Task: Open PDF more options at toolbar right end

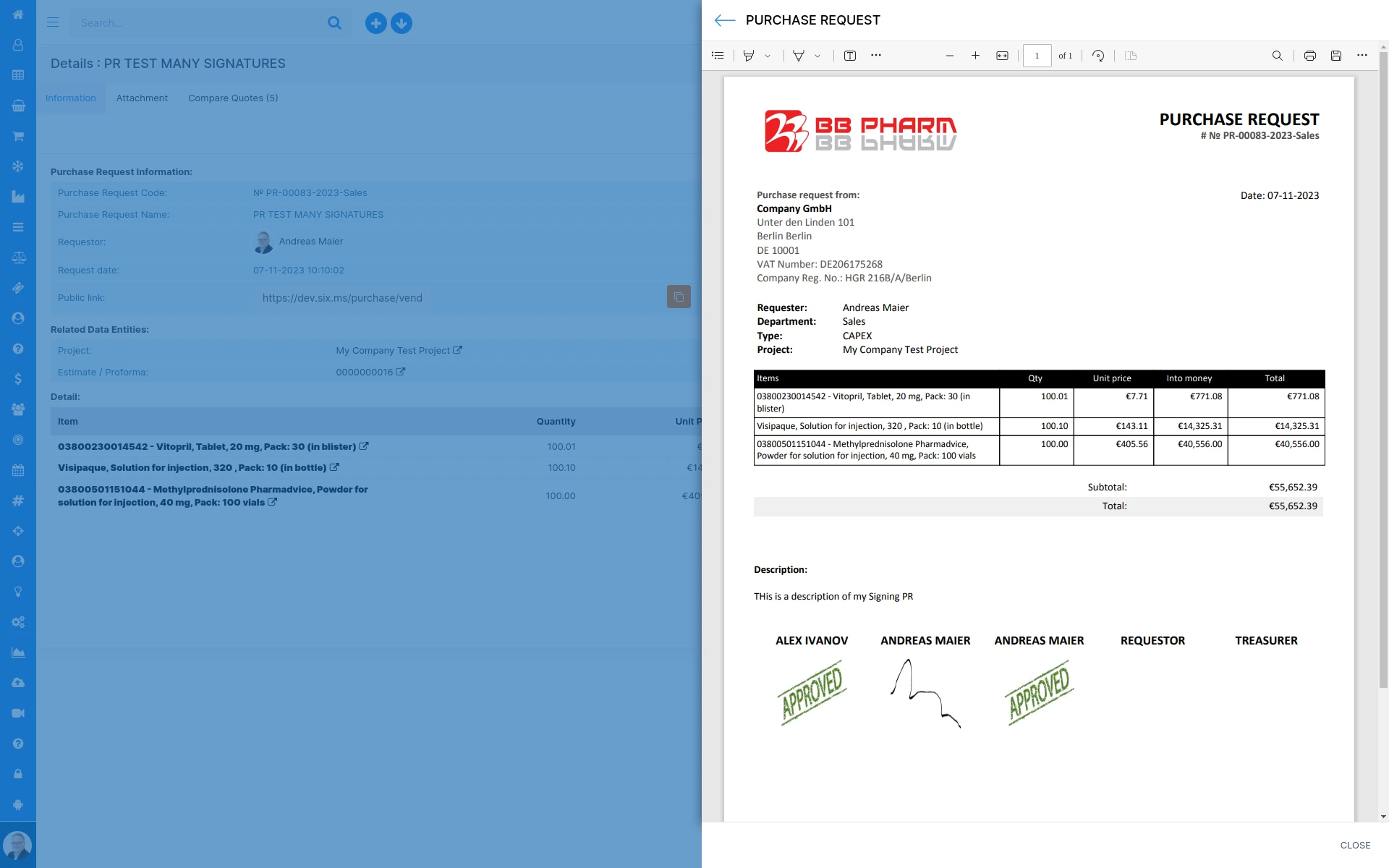Action: (x=1362, y=55)
